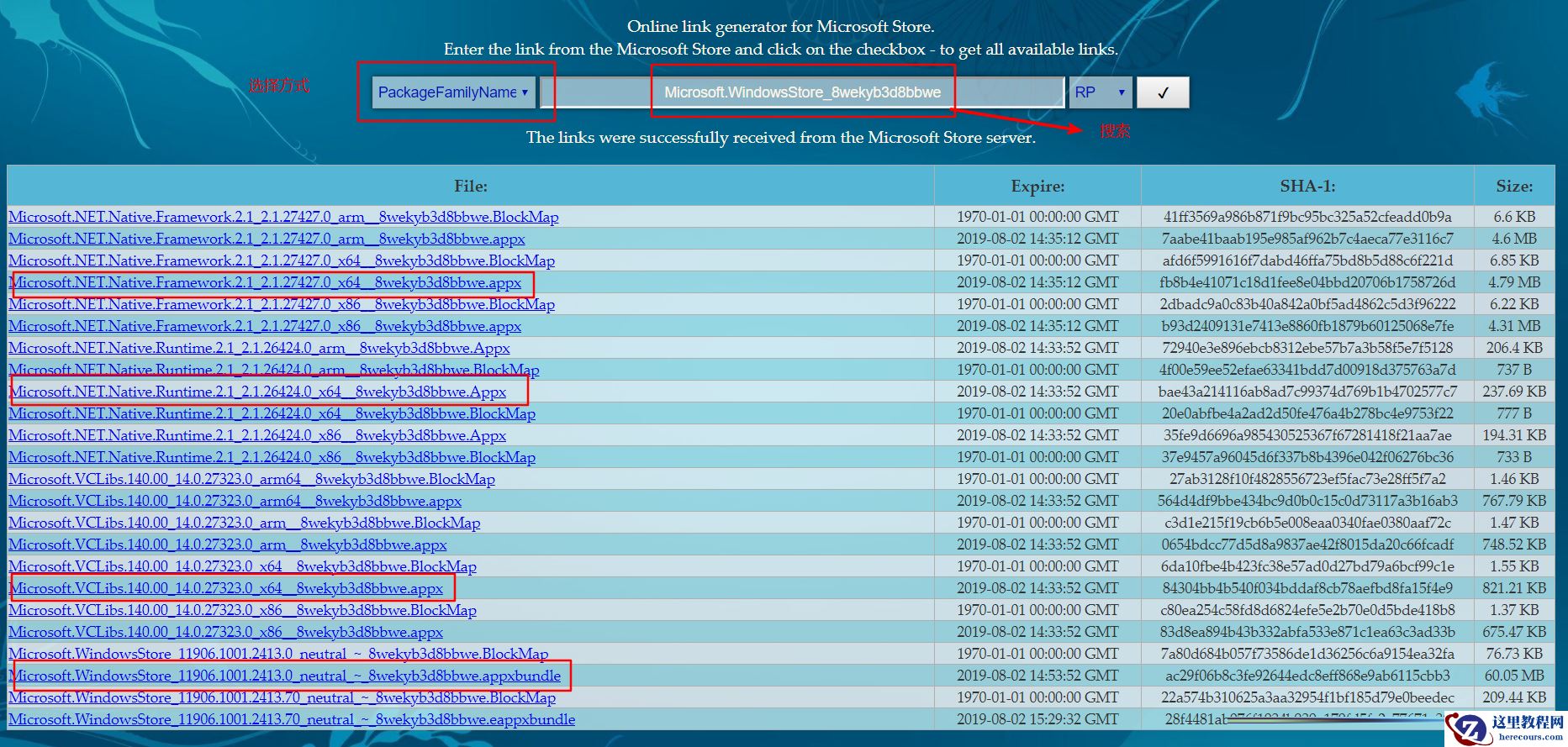Viewport: 1568px width, 747px height.
Task: Open the RP ring dropdown
Action: pyautogui.click(x=1101, y=92)
